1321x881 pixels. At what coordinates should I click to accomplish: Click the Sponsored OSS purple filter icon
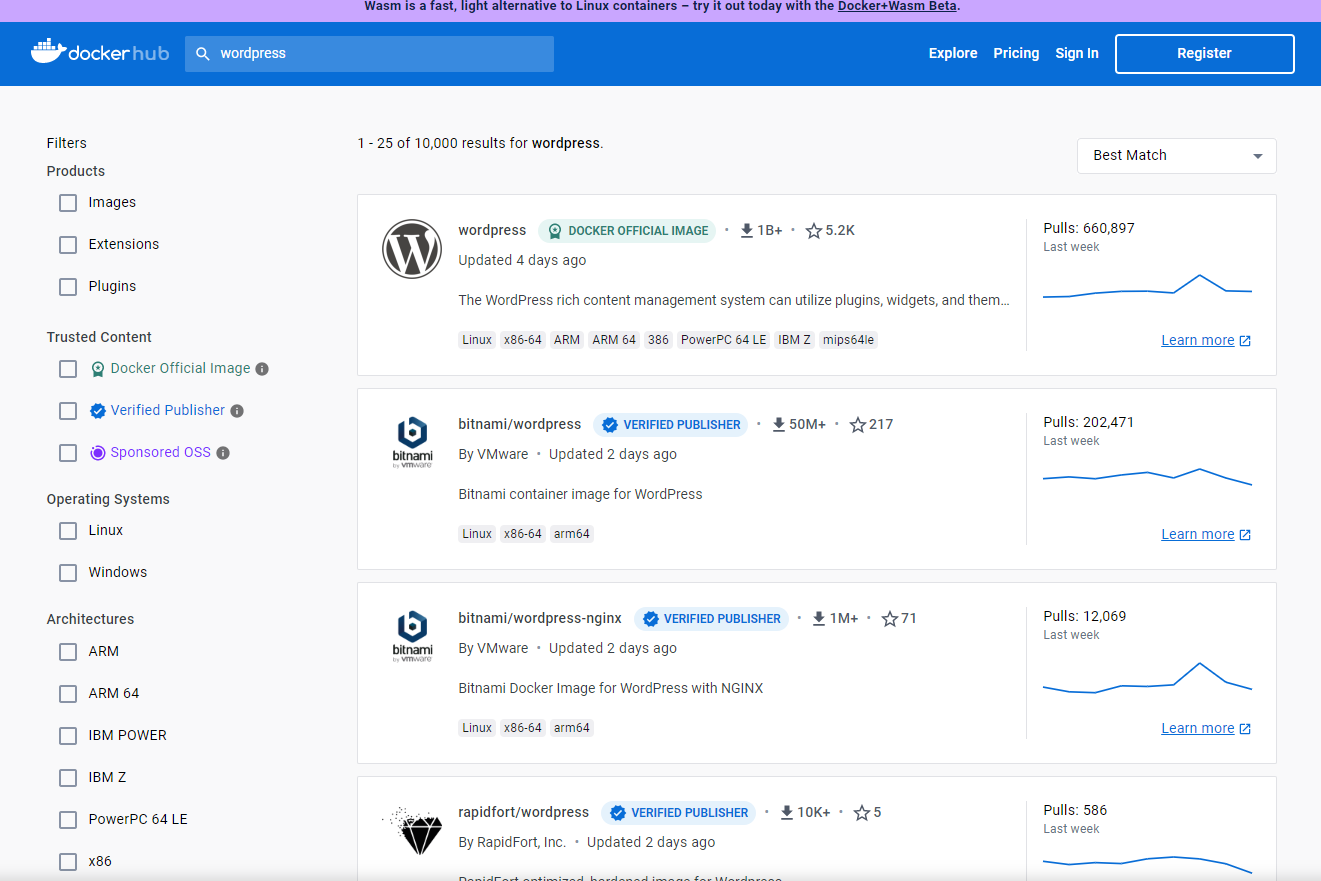pyautogui.click(x=98, y=453)
